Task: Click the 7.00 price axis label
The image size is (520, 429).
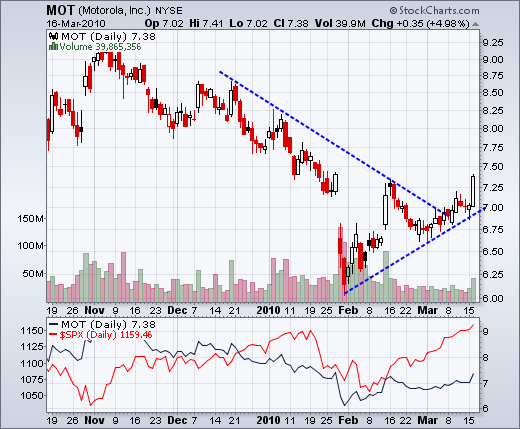Action: [x=494, y=207]
